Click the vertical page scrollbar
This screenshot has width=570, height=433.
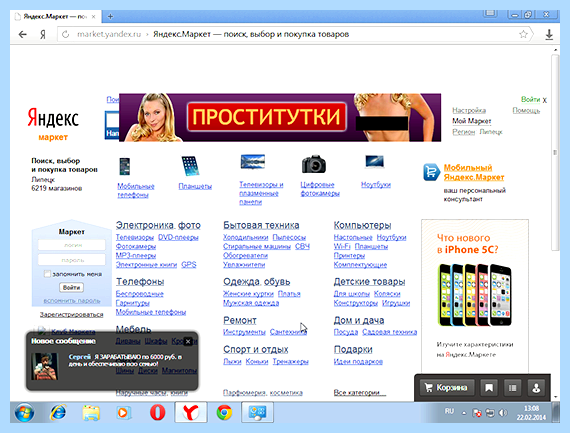click(555, 152)
